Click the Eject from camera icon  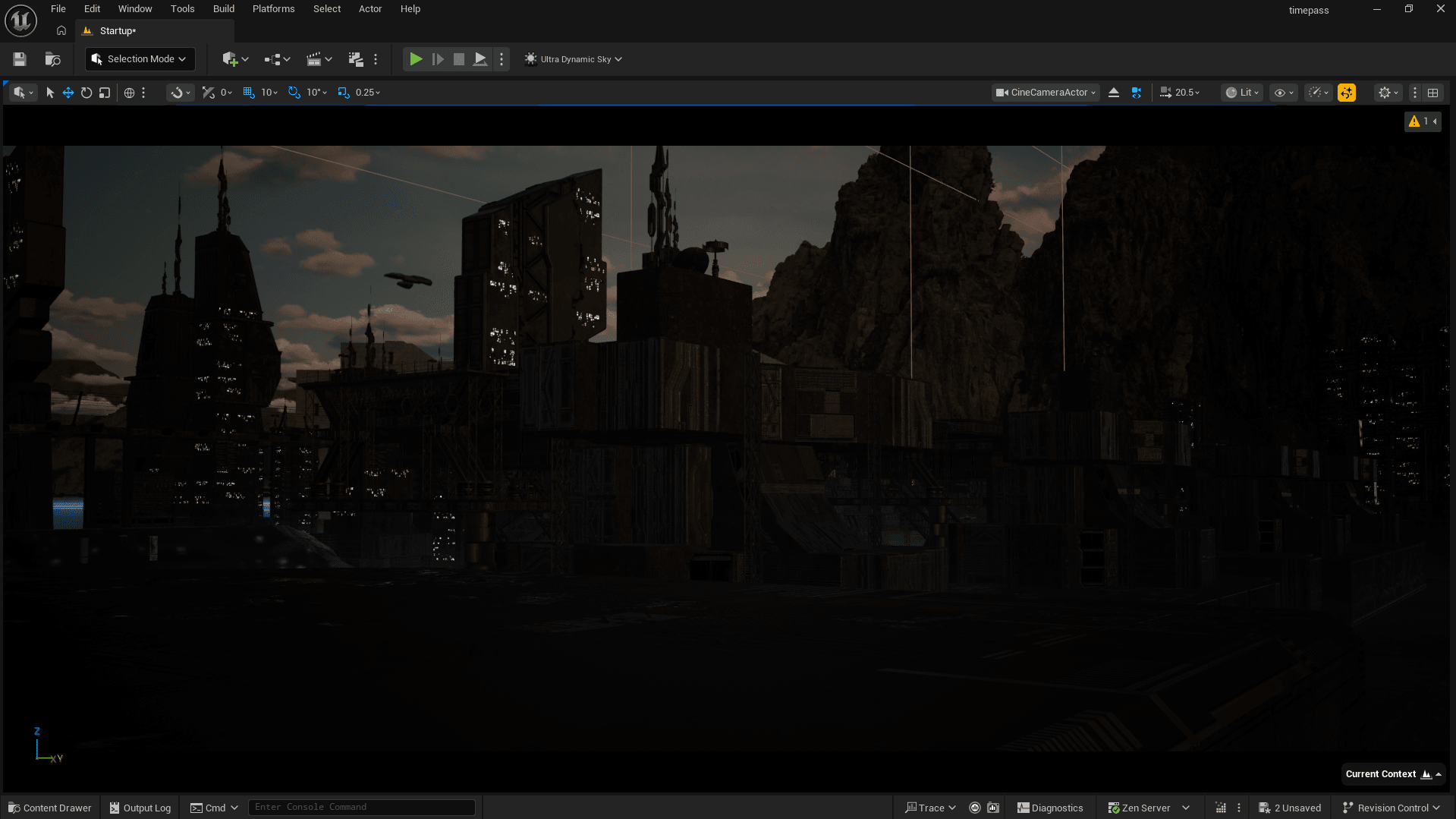pyautogui.click(x=1114, y=93)
